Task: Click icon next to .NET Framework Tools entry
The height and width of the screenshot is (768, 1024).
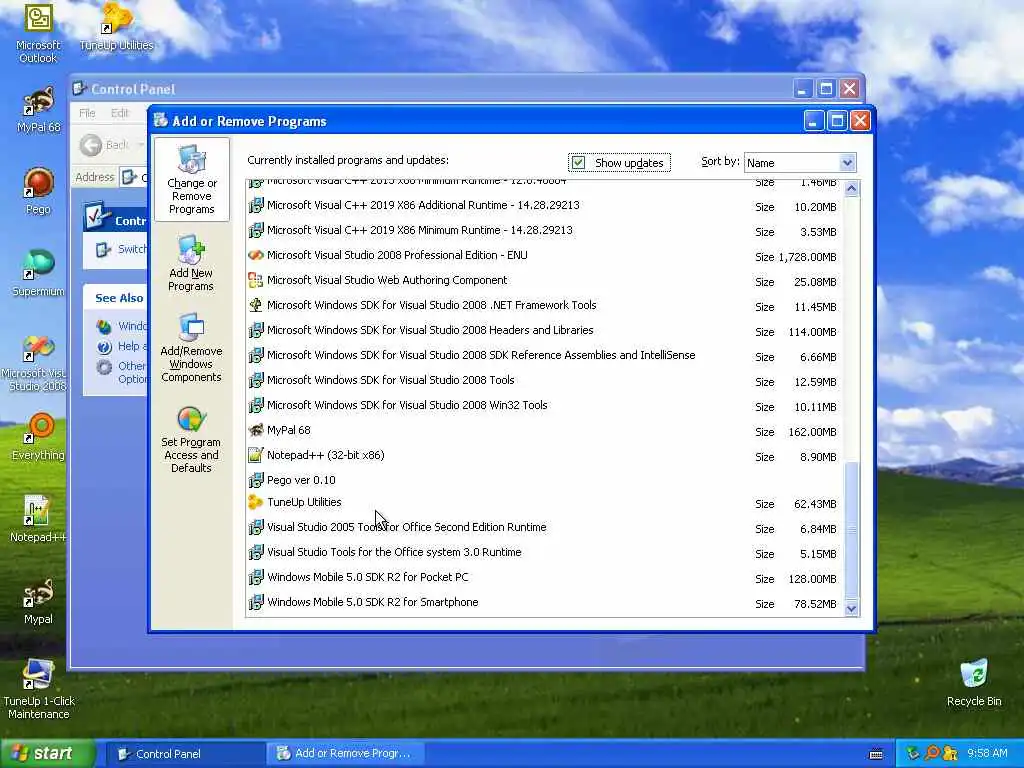Action: coord(255,305)
